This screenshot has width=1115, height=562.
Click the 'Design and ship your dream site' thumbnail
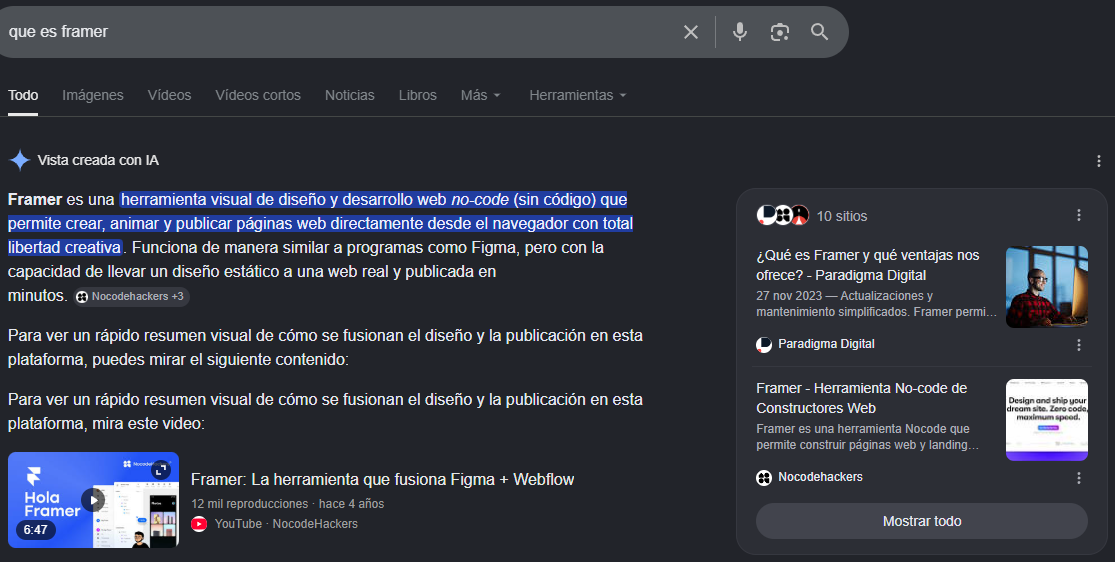(x=1047, y=420)
